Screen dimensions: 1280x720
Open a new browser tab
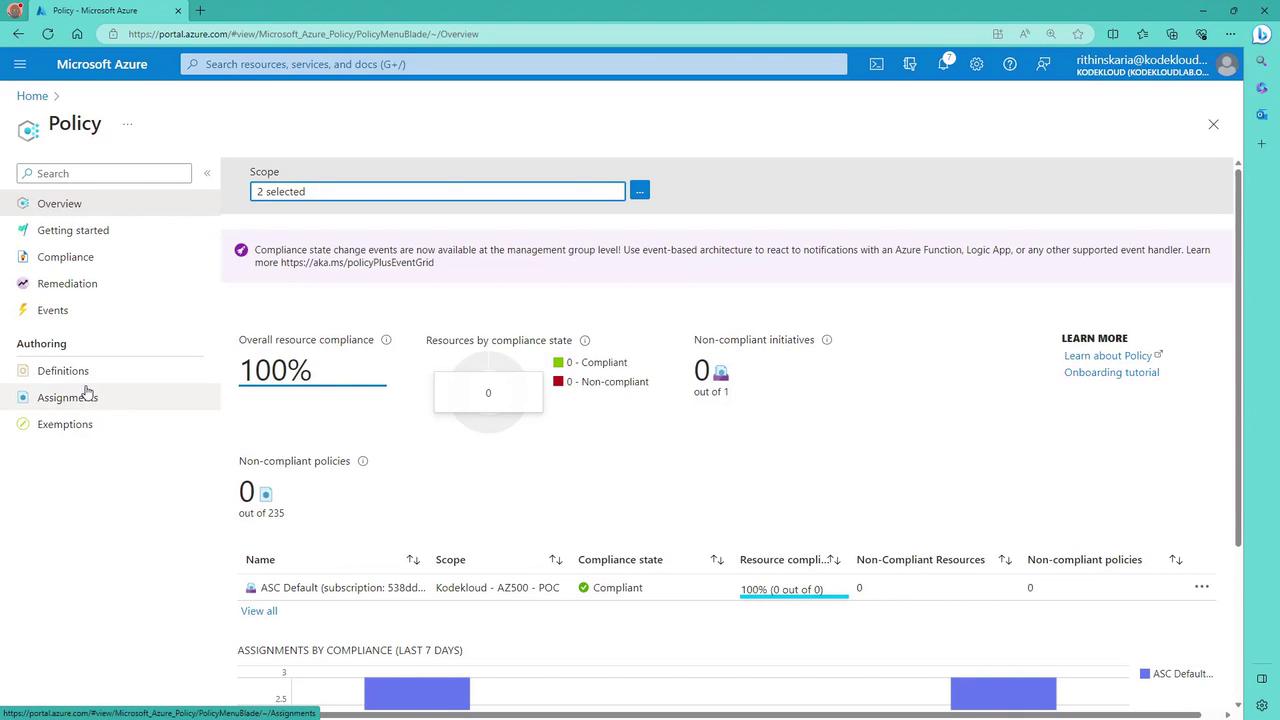coord(200,10)
